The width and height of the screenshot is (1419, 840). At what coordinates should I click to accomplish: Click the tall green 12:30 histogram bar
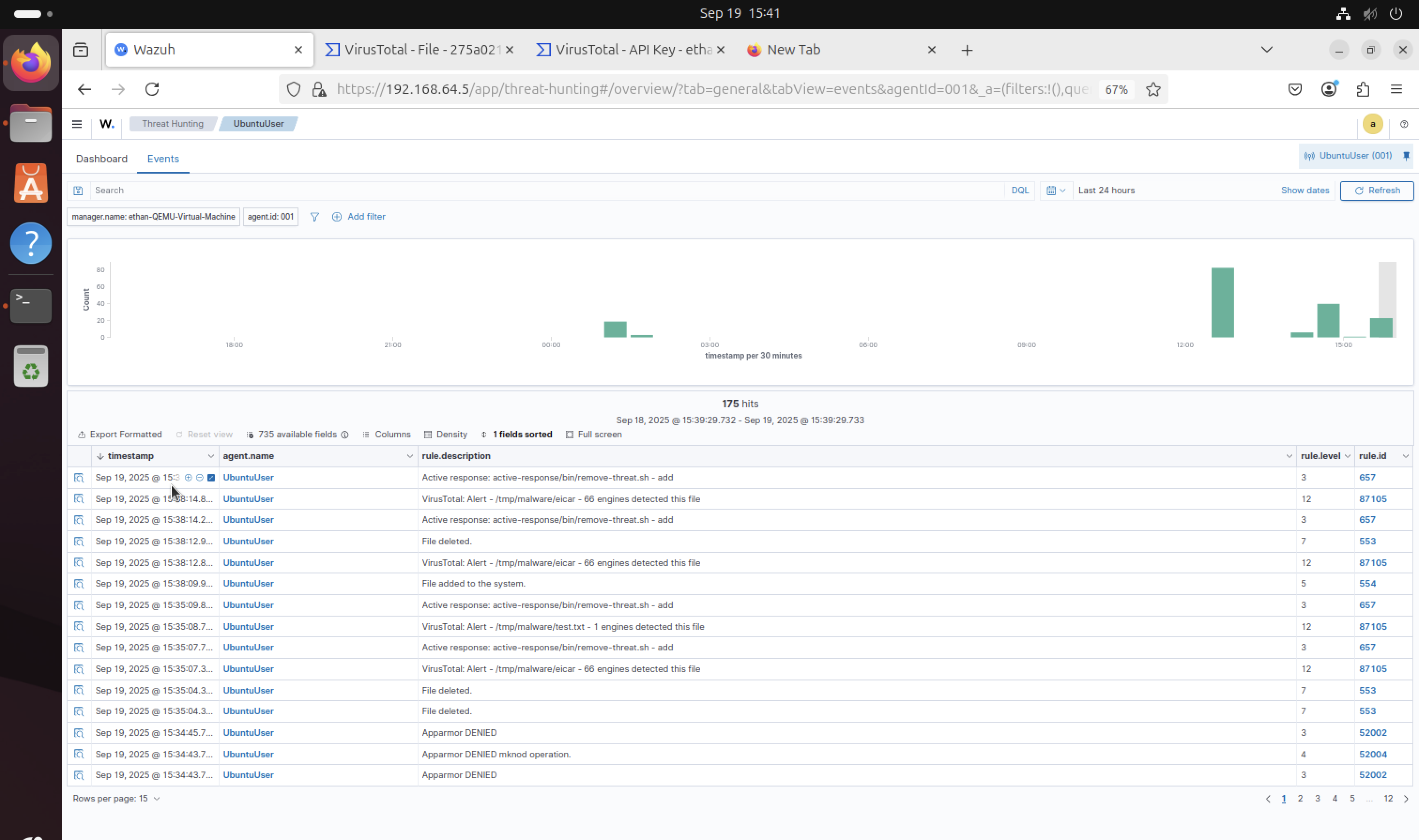[1222, 303]
